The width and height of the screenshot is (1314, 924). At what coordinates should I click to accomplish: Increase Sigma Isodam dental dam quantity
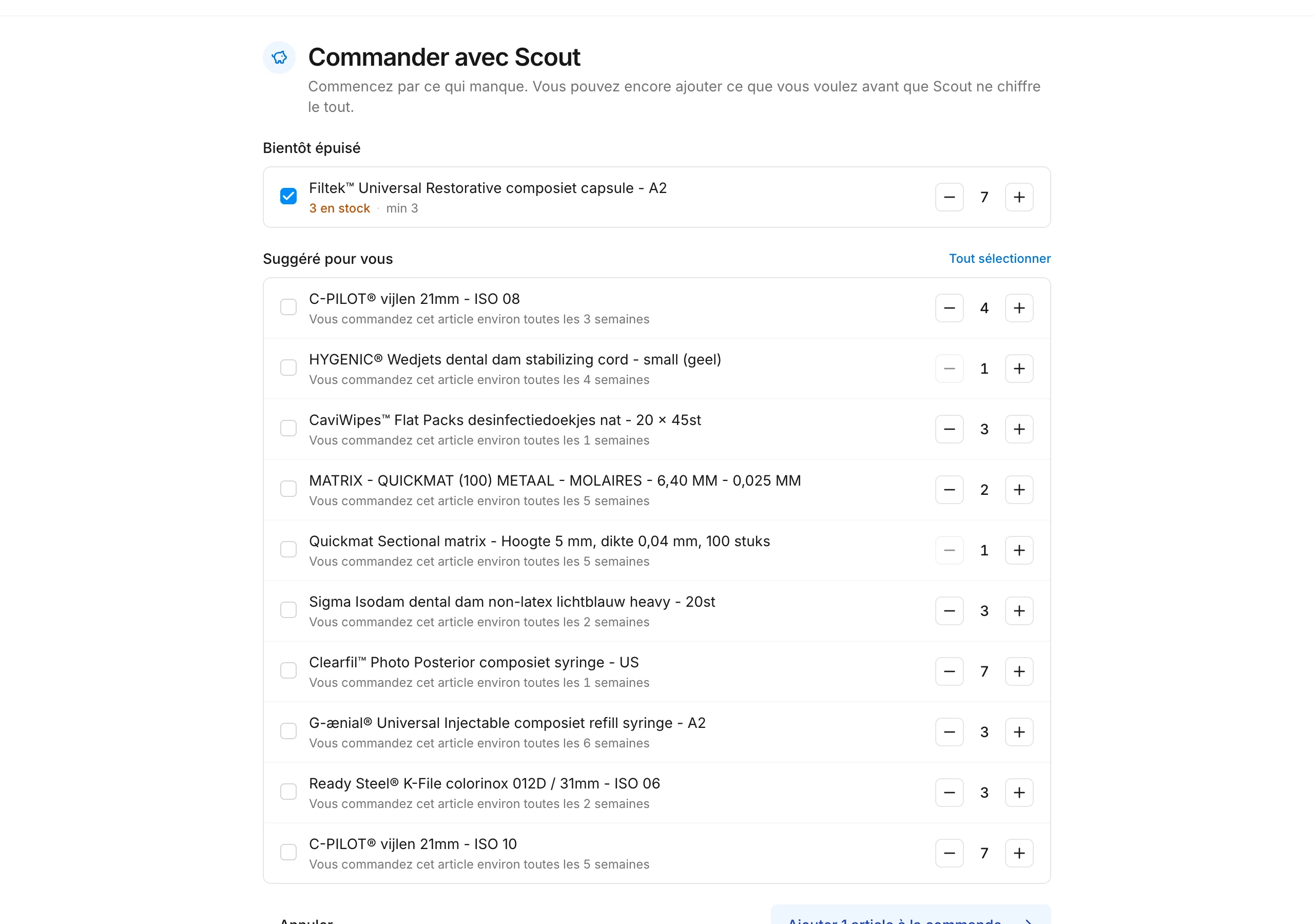[1019, 611]
